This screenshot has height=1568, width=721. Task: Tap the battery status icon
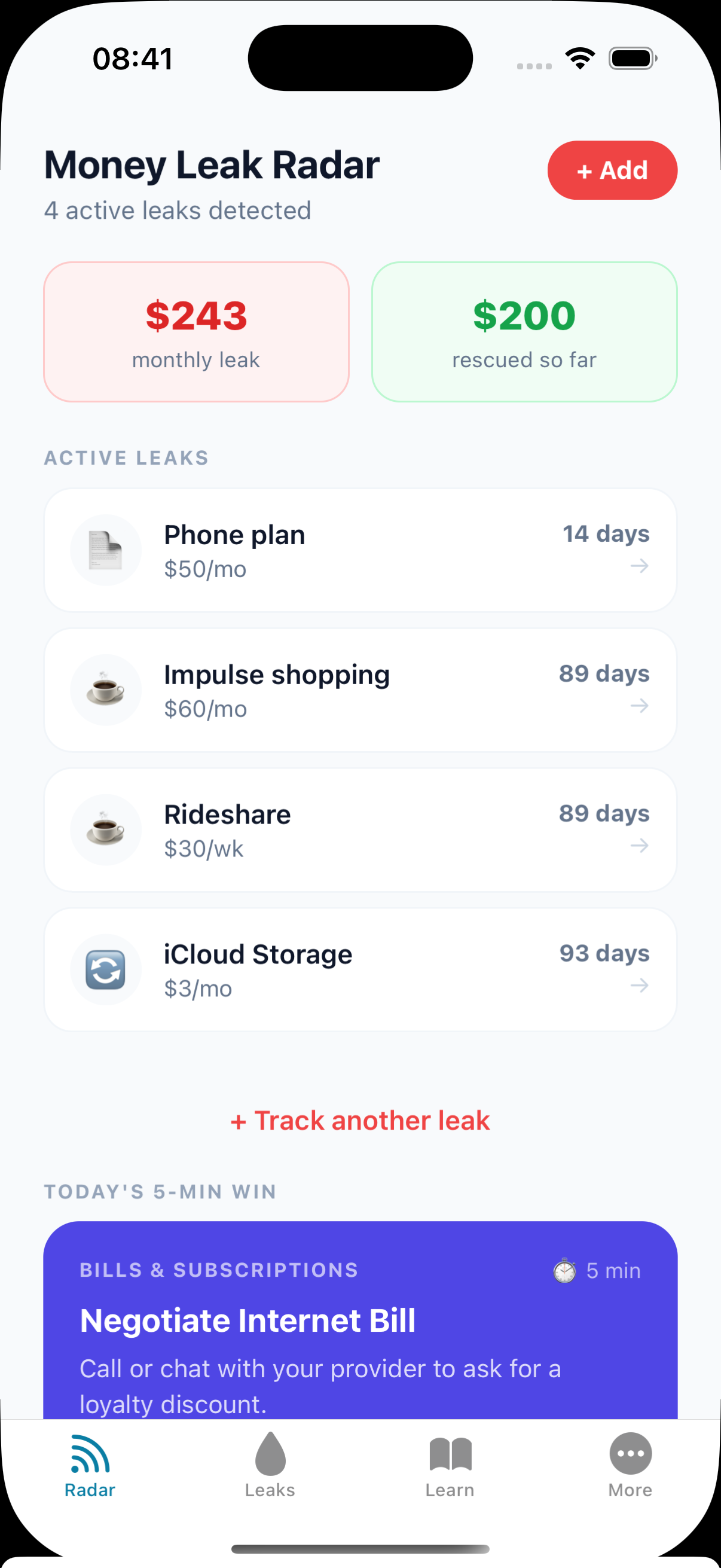(x=633, y=59)
